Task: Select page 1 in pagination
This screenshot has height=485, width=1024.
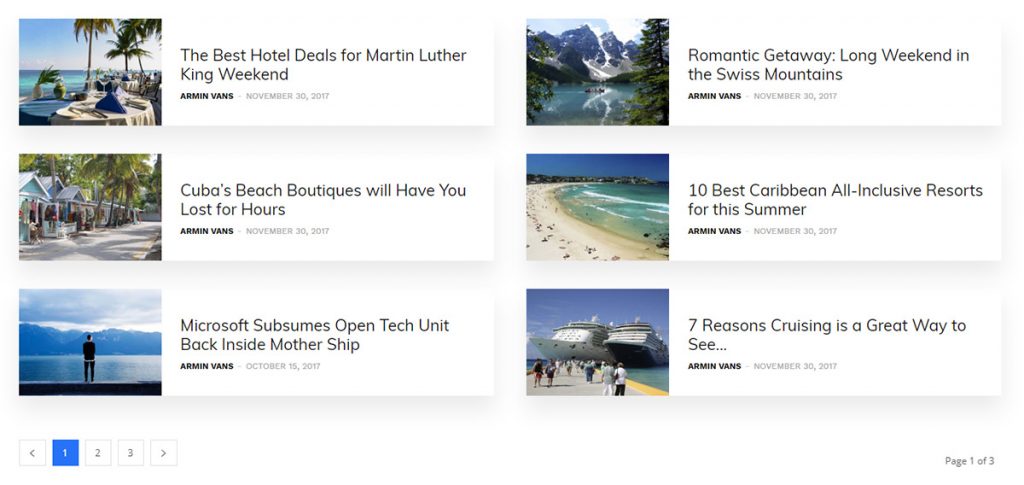Action: tap(65, 453)
